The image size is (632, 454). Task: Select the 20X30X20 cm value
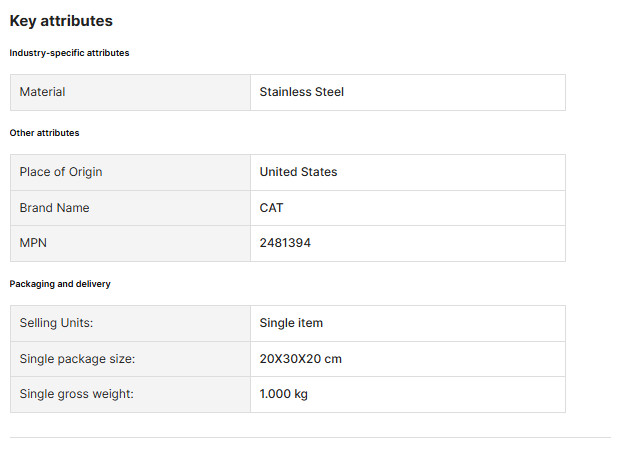pos(301,359)
